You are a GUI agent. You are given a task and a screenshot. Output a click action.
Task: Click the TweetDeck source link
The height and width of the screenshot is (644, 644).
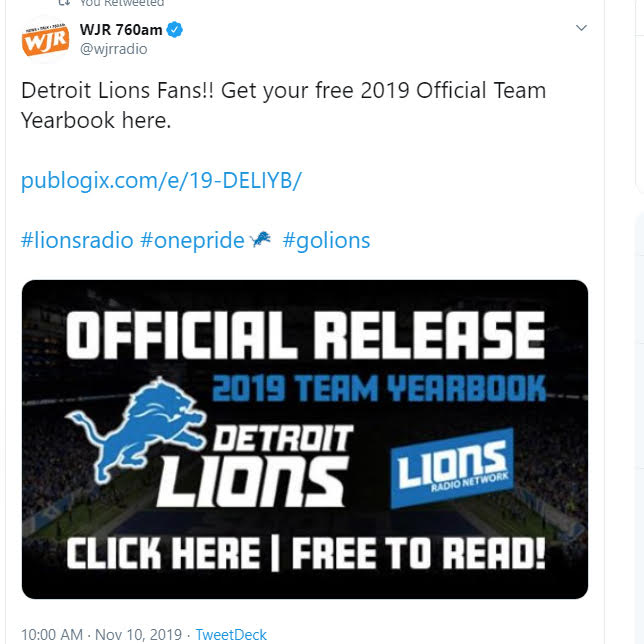click(x=231, y=635)
